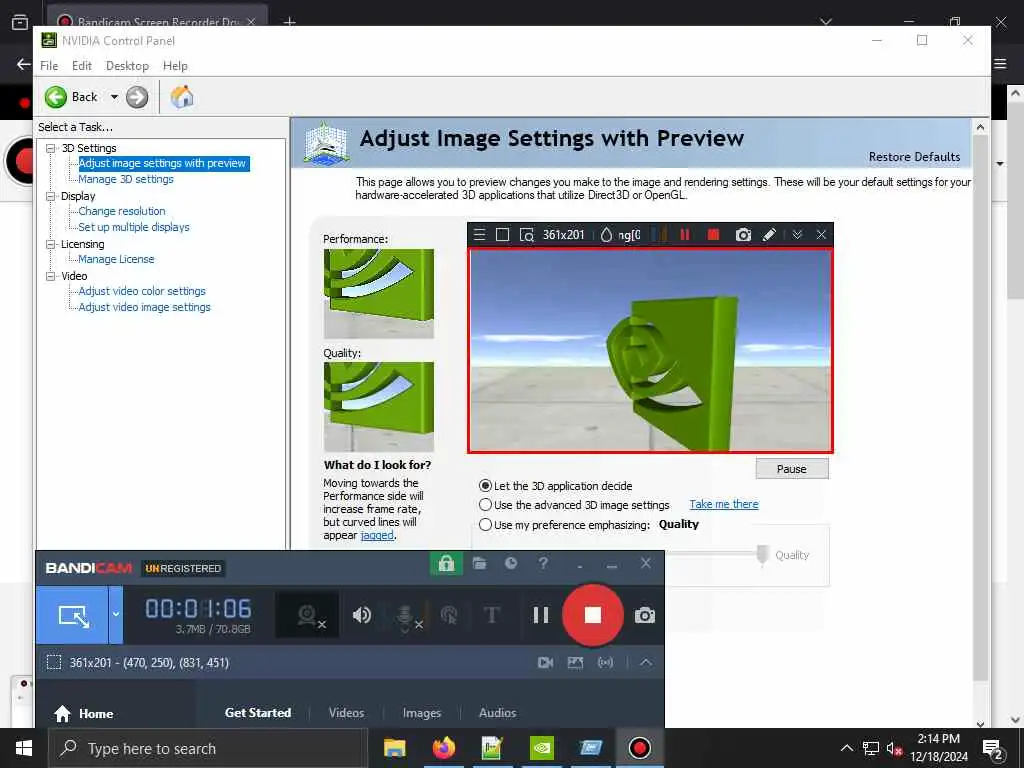Click the Pause button under 3D preview
Screen dimensions: 1024x768
[792, 469]
